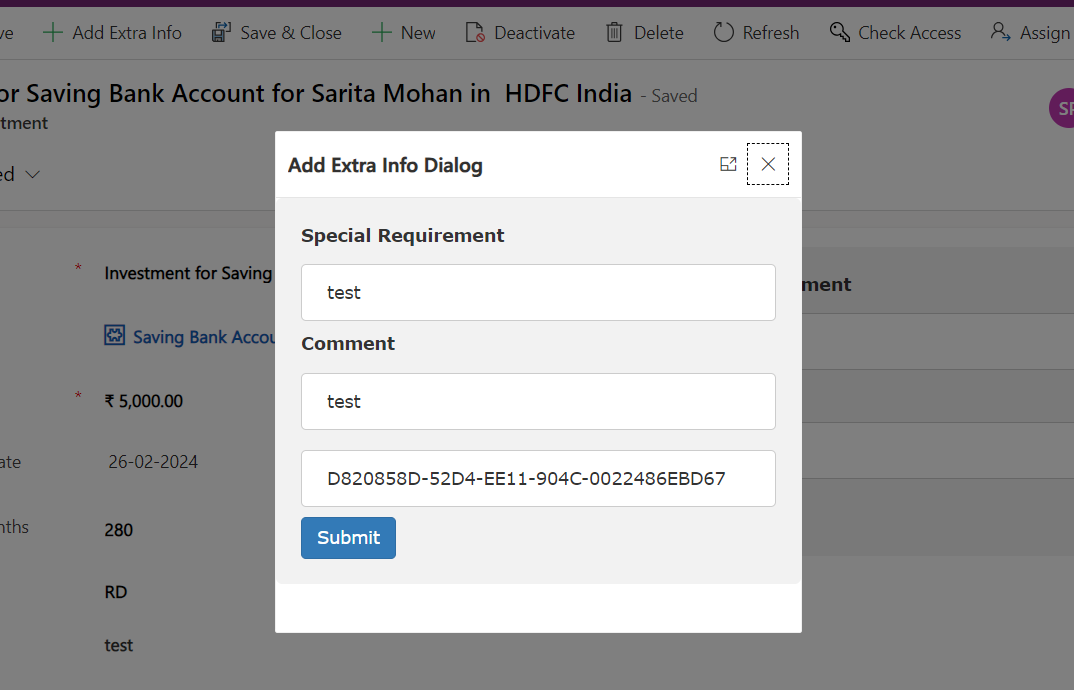The width and height of the screenshot is (1074, 690).
Task: Select the GUID field starting with D820858D
Action: point(538,478)
